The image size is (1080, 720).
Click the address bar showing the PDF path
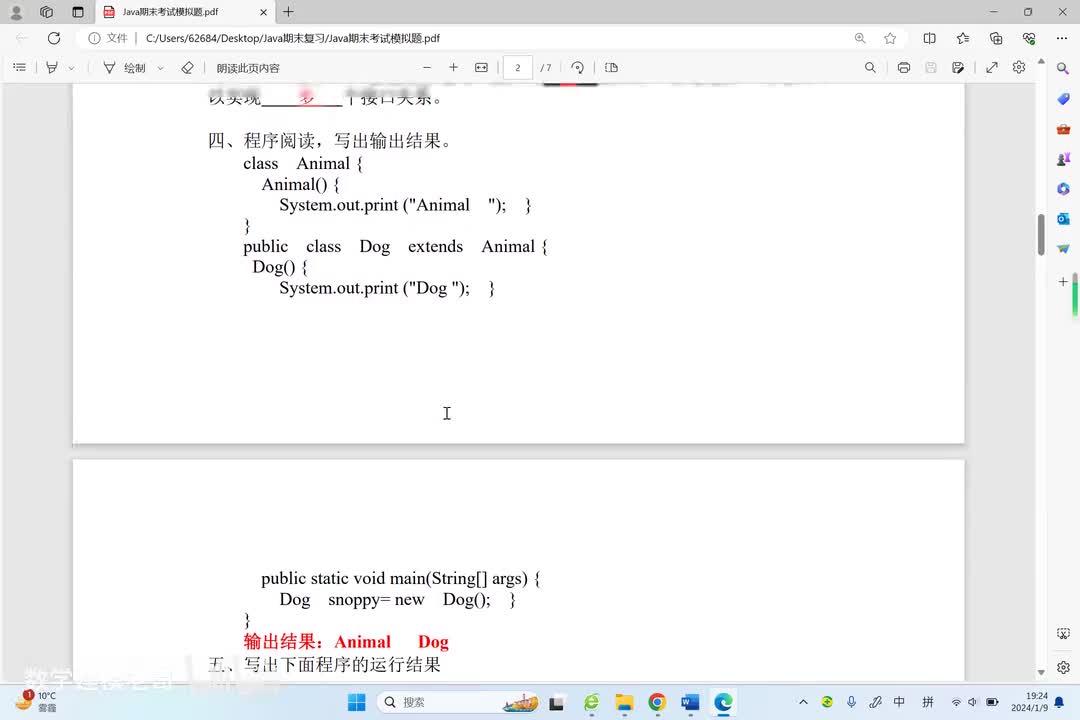(293, 38)
